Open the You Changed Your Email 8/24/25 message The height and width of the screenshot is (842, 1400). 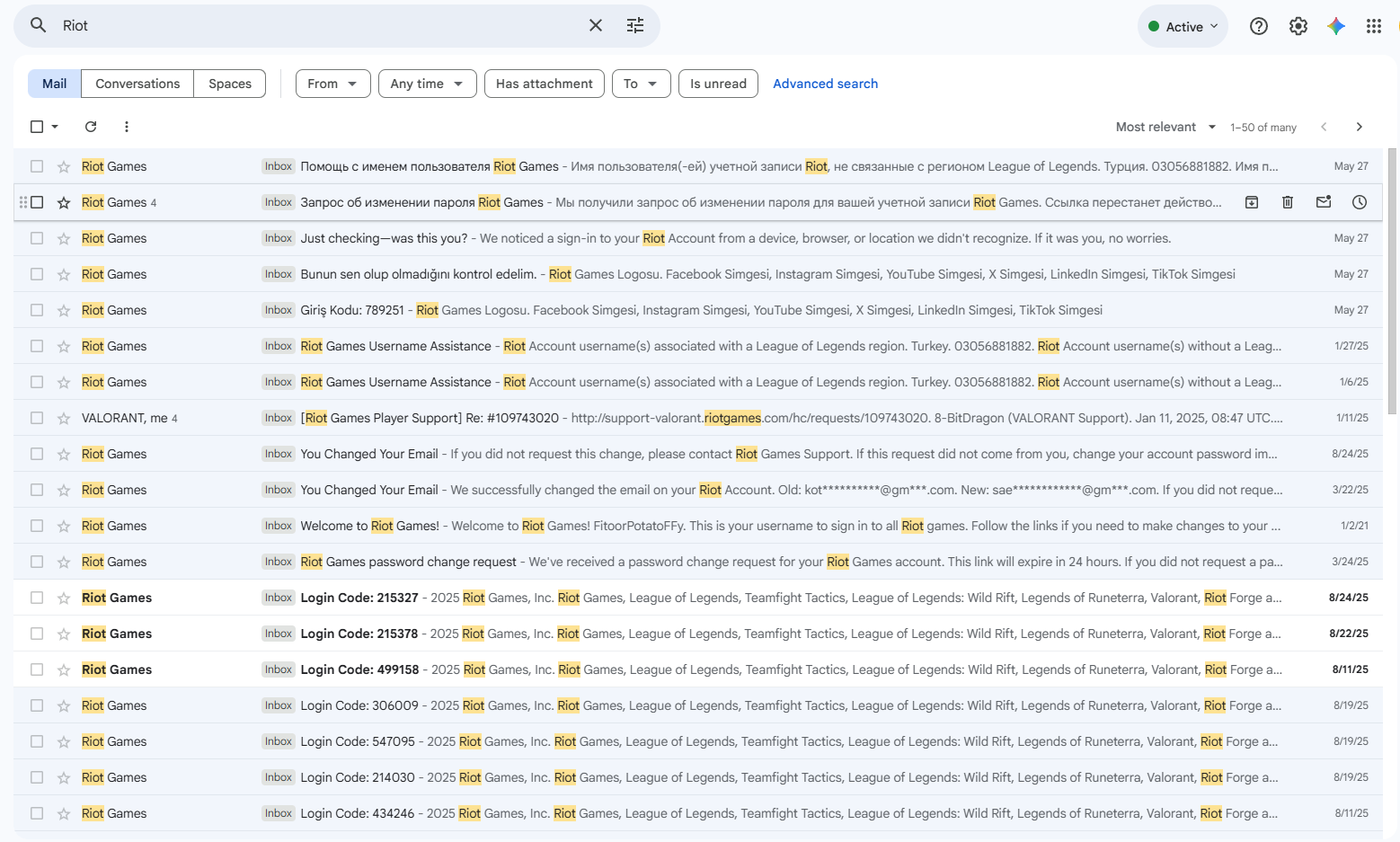click(x=698, y=454)
